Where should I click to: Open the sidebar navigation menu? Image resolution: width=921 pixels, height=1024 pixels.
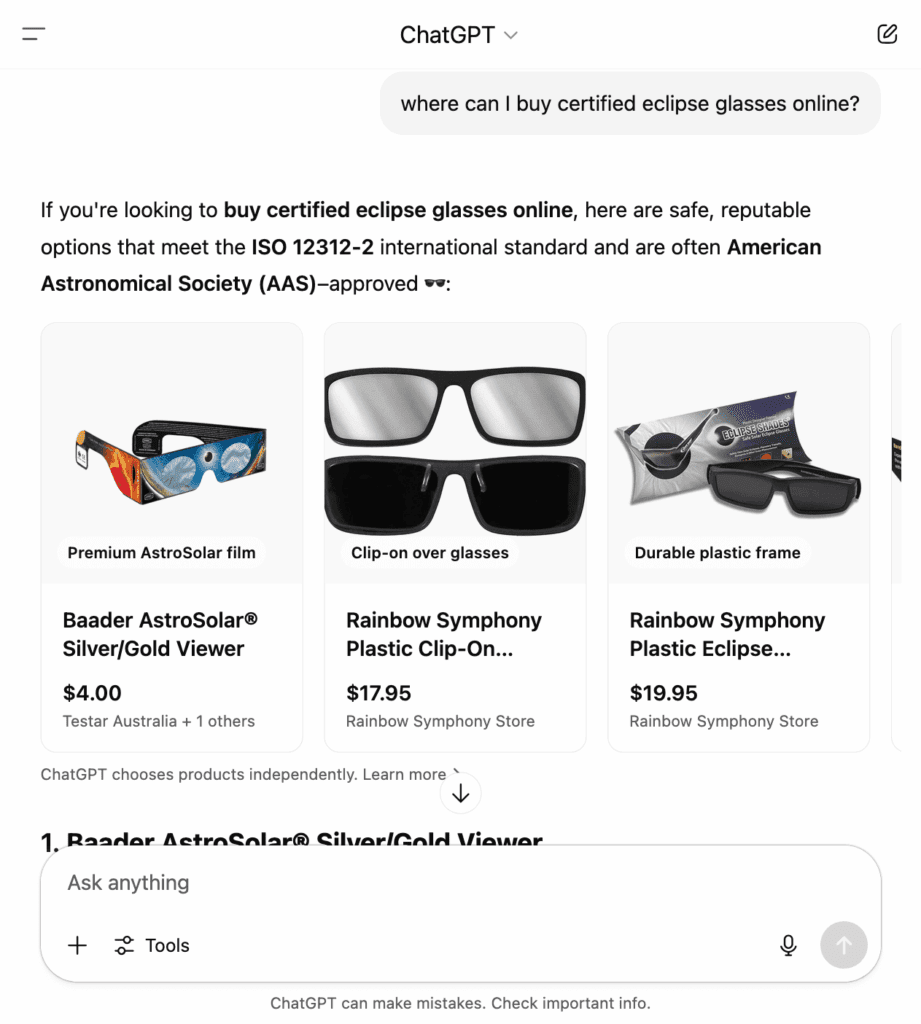pos(33,33)
